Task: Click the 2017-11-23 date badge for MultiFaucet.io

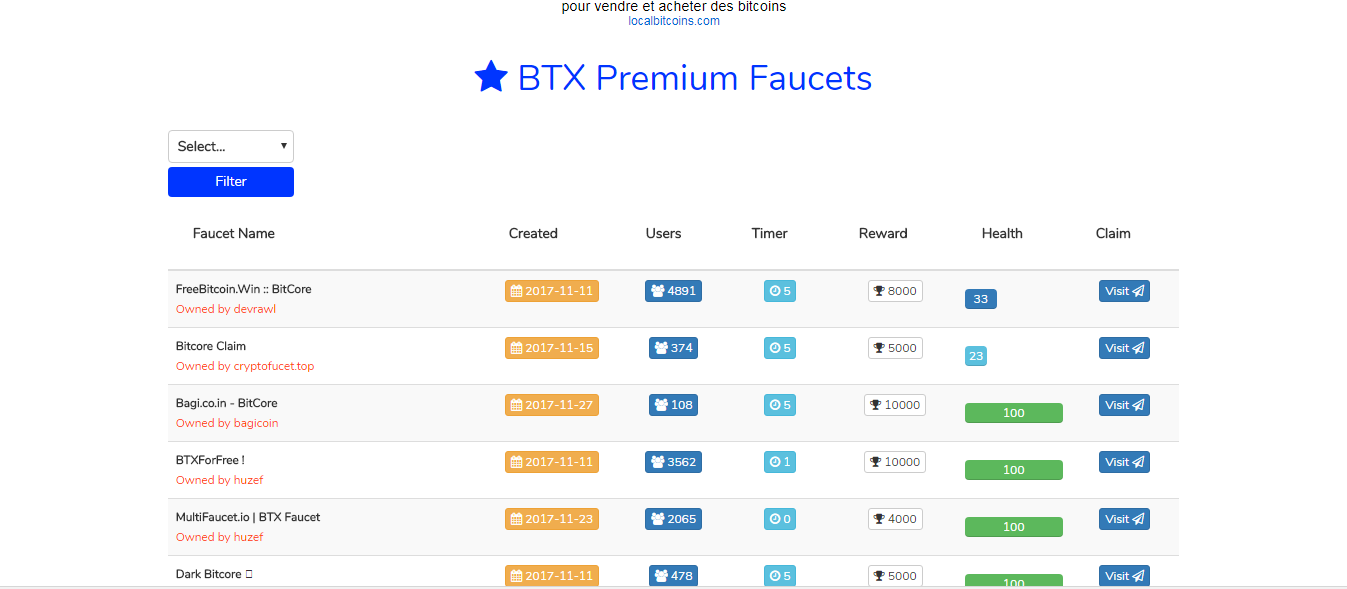Action: point(552,519)
